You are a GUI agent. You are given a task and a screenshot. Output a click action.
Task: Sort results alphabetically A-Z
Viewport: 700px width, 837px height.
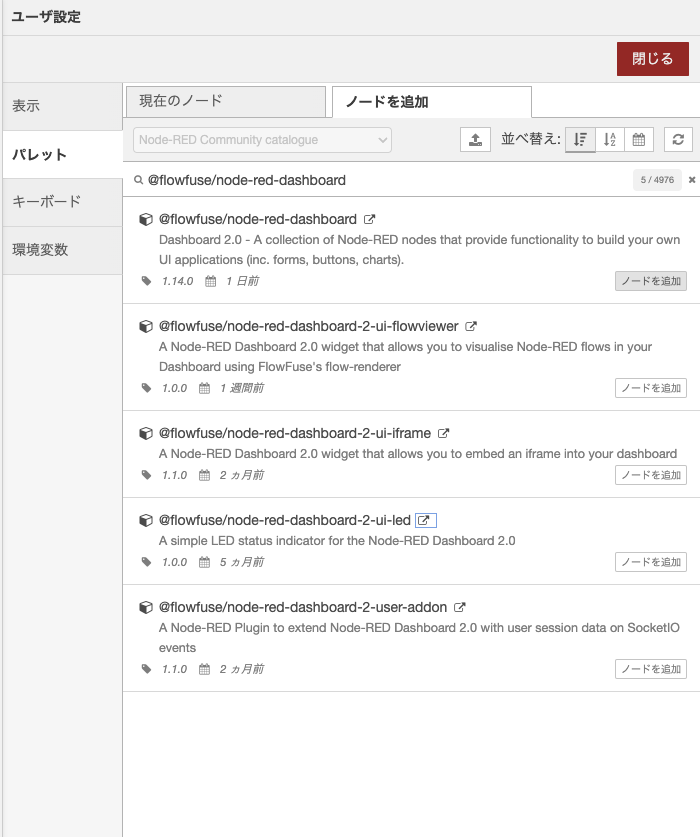[x=610, y=140]
